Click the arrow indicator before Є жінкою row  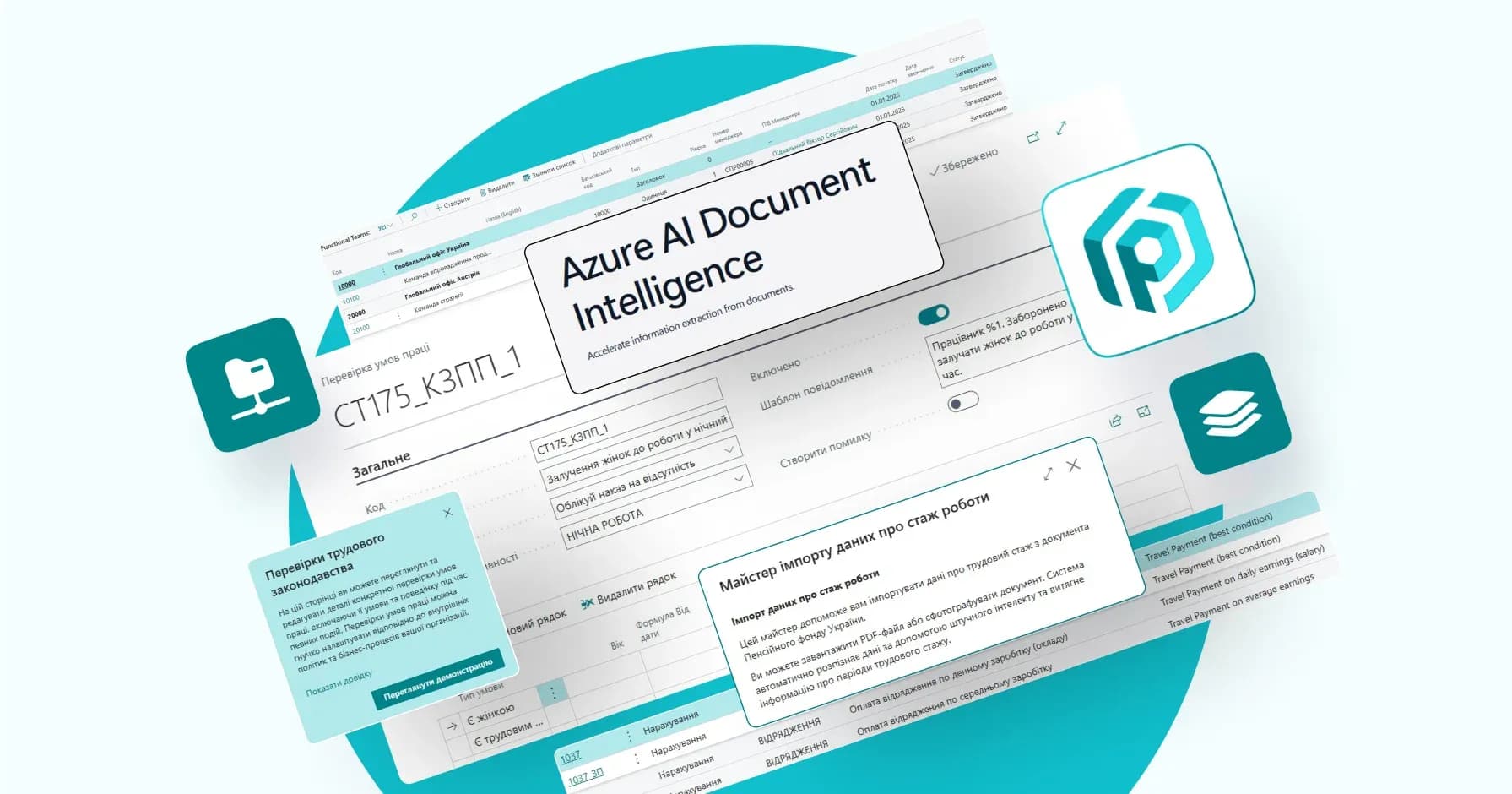point(453,725)
